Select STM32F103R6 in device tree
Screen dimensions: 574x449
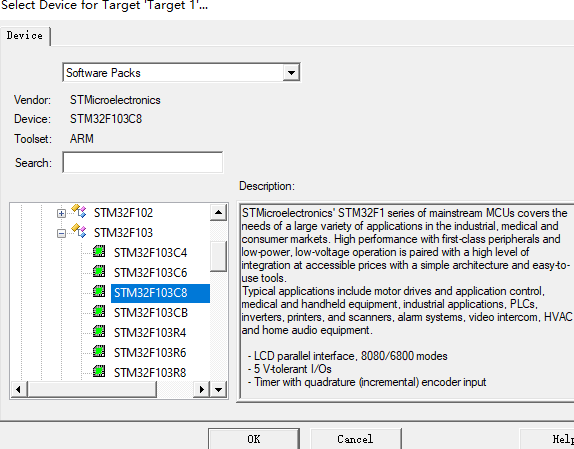150,353
